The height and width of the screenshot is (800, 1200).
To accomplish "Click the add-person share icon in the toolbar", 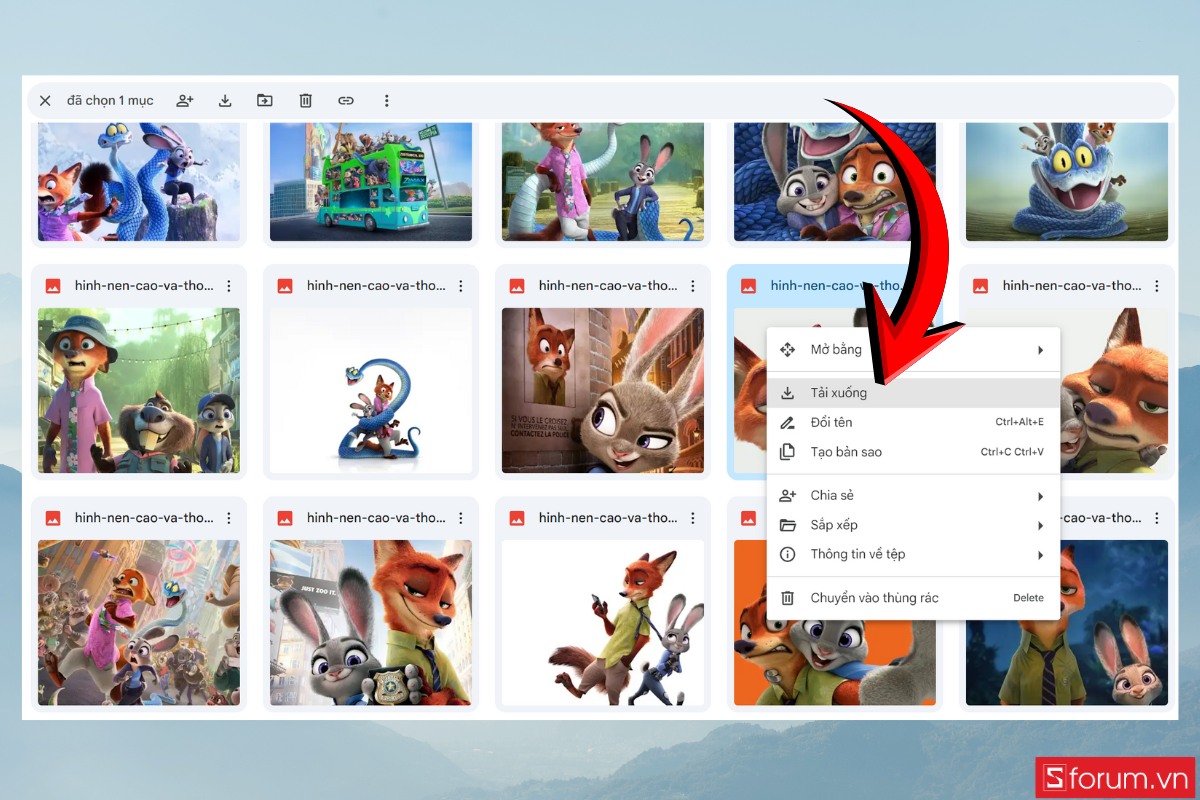I will click(x=184, y=100).
